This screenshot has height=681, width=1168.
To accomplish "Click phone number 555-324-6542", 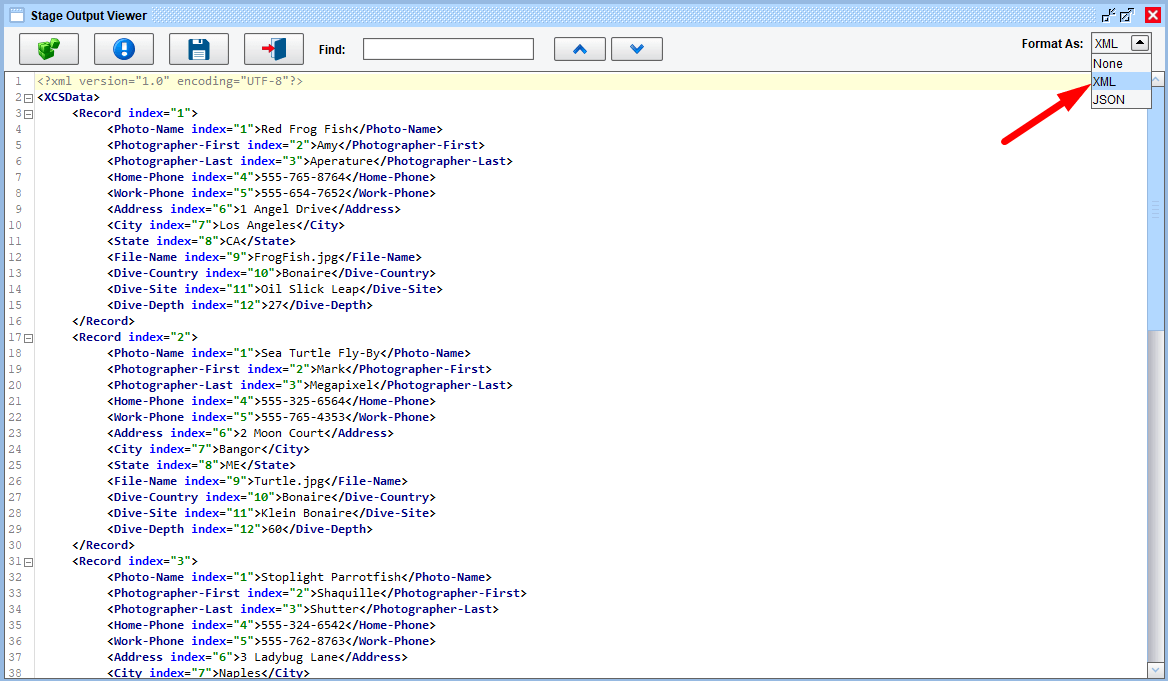I will pyautogui.click(x=303, y=625).
